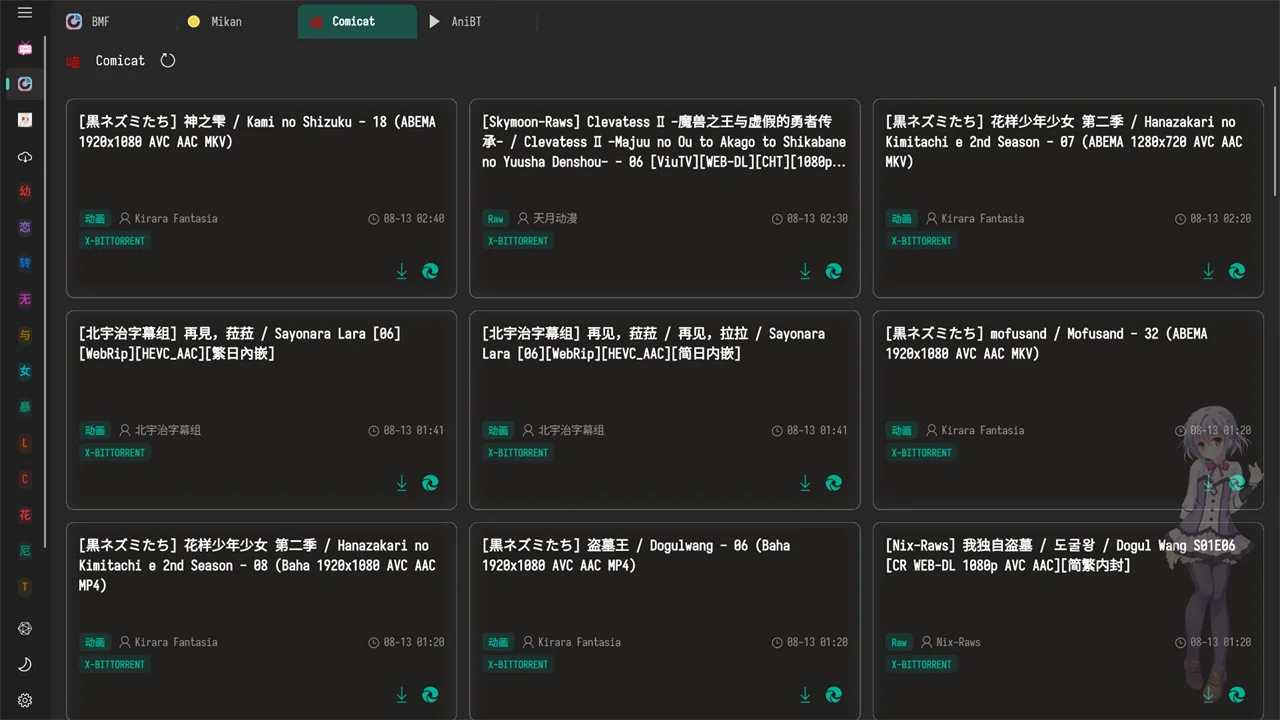Download the 再見，菈菈 繁日內嵌 torrent

point(402,483)
